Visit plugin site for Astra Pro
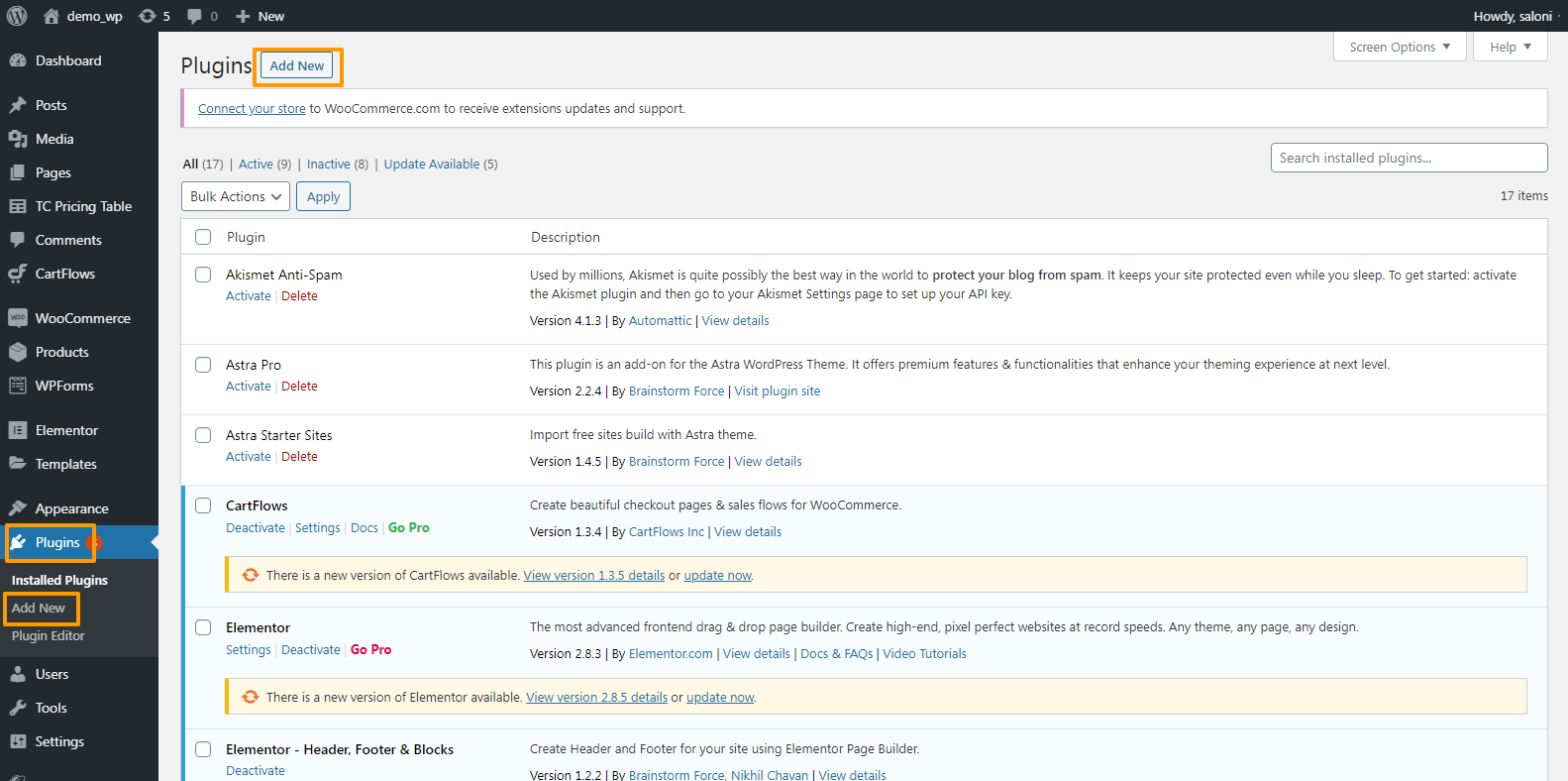The width and height of the screenshot is (1568, 781). [x=778, y=391]
